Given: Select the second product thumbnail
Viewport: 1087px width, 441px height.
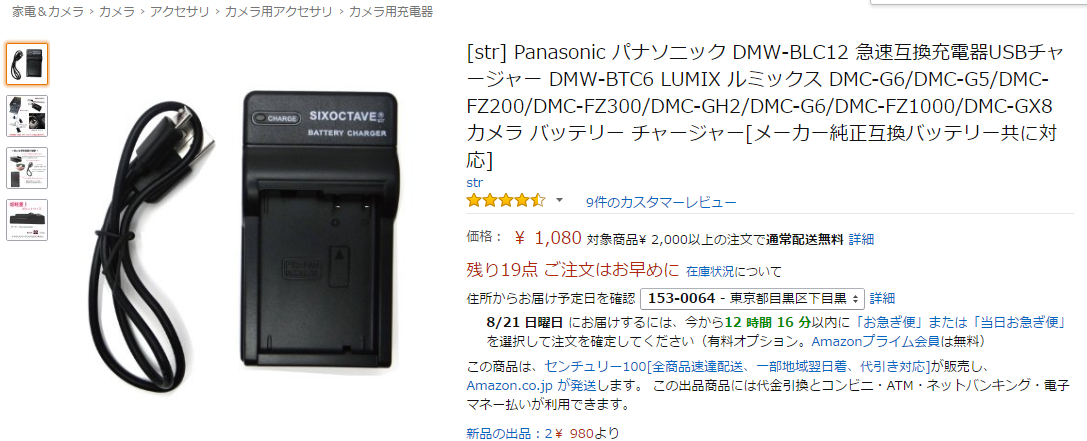Looking at the screenshot, I should (27, 116).
